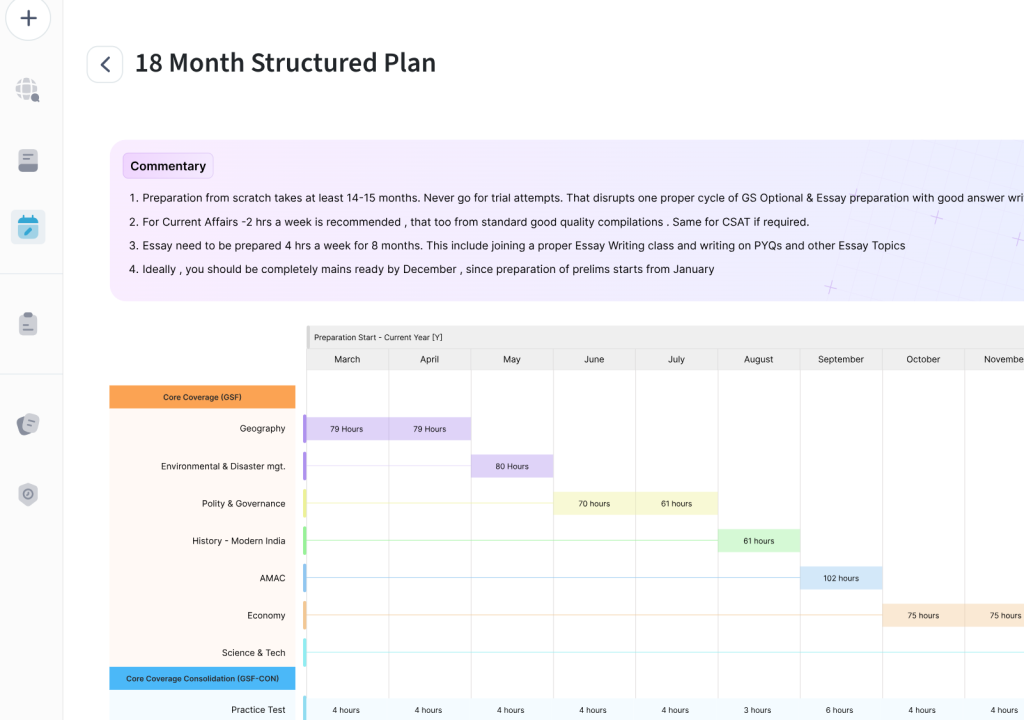Open the clipboard icon in sidebar
The image size is (1024, 720).
pos(28,324)
